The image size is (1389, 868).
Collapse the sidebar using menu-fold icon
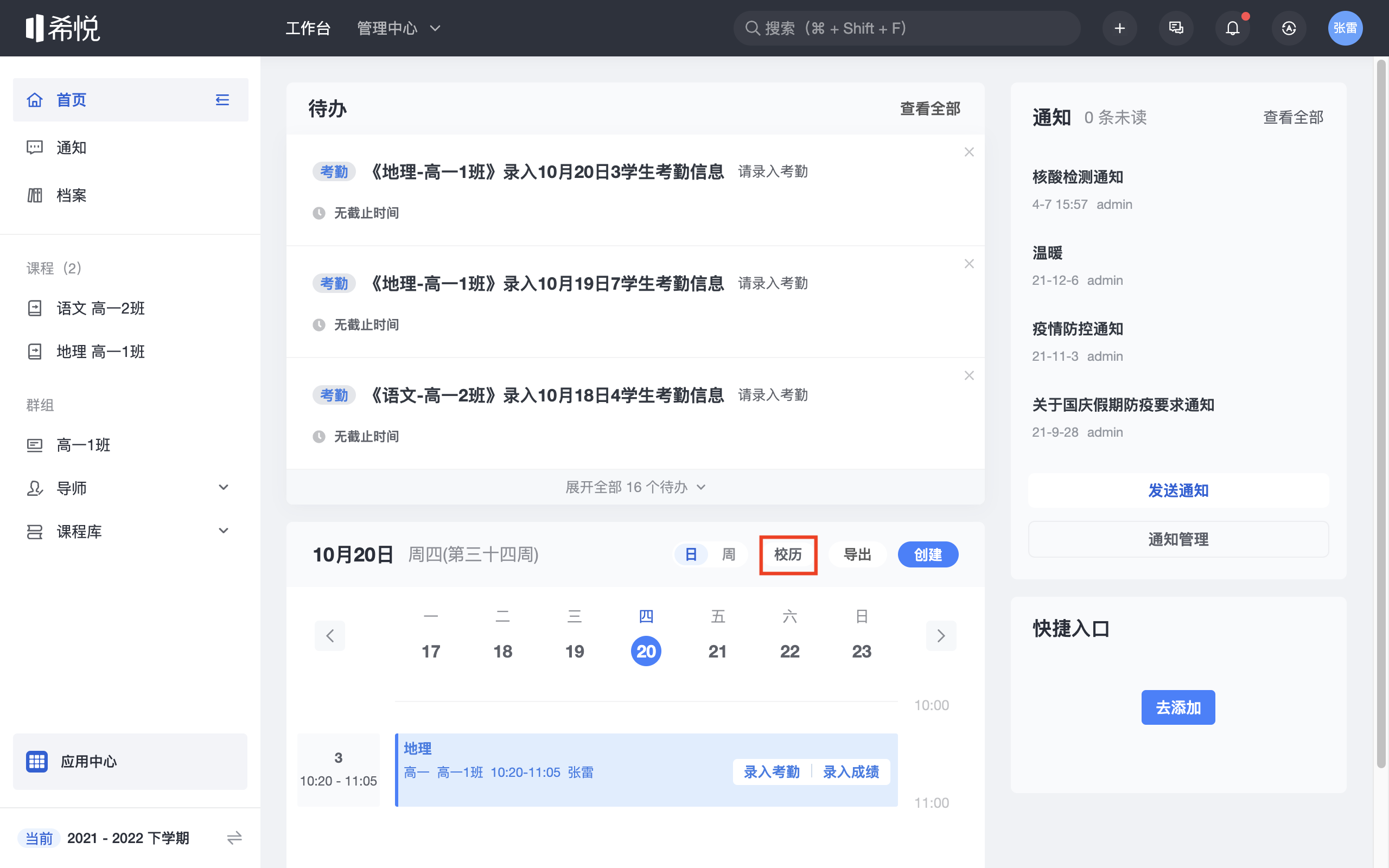click(222, 100)
